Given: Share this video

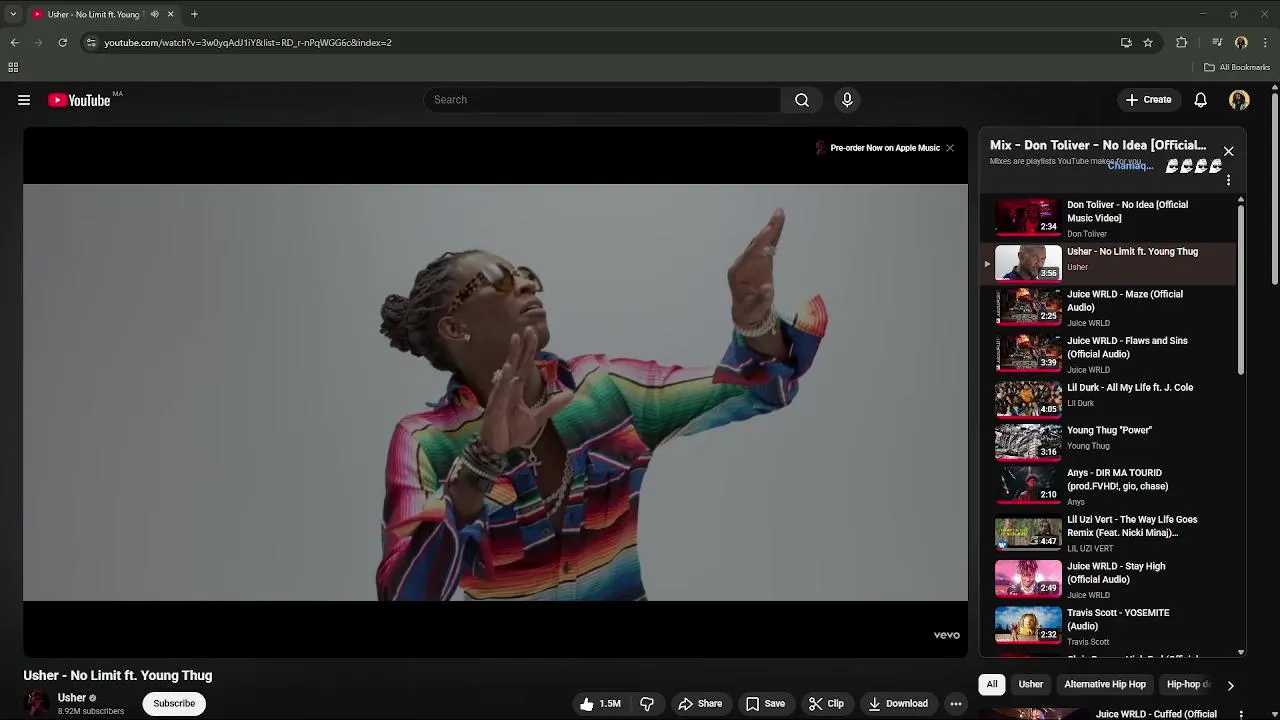Looking at the screenshot, I should pyautogui.click(x=700, y=704).
